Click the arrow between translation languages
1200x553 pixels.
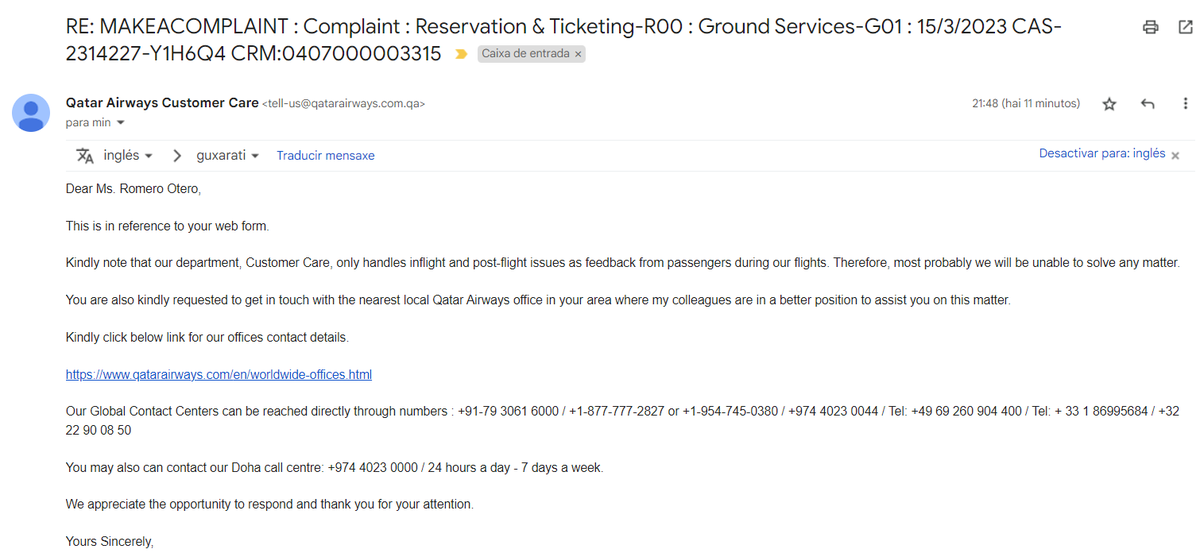click(x=177, y=156)
